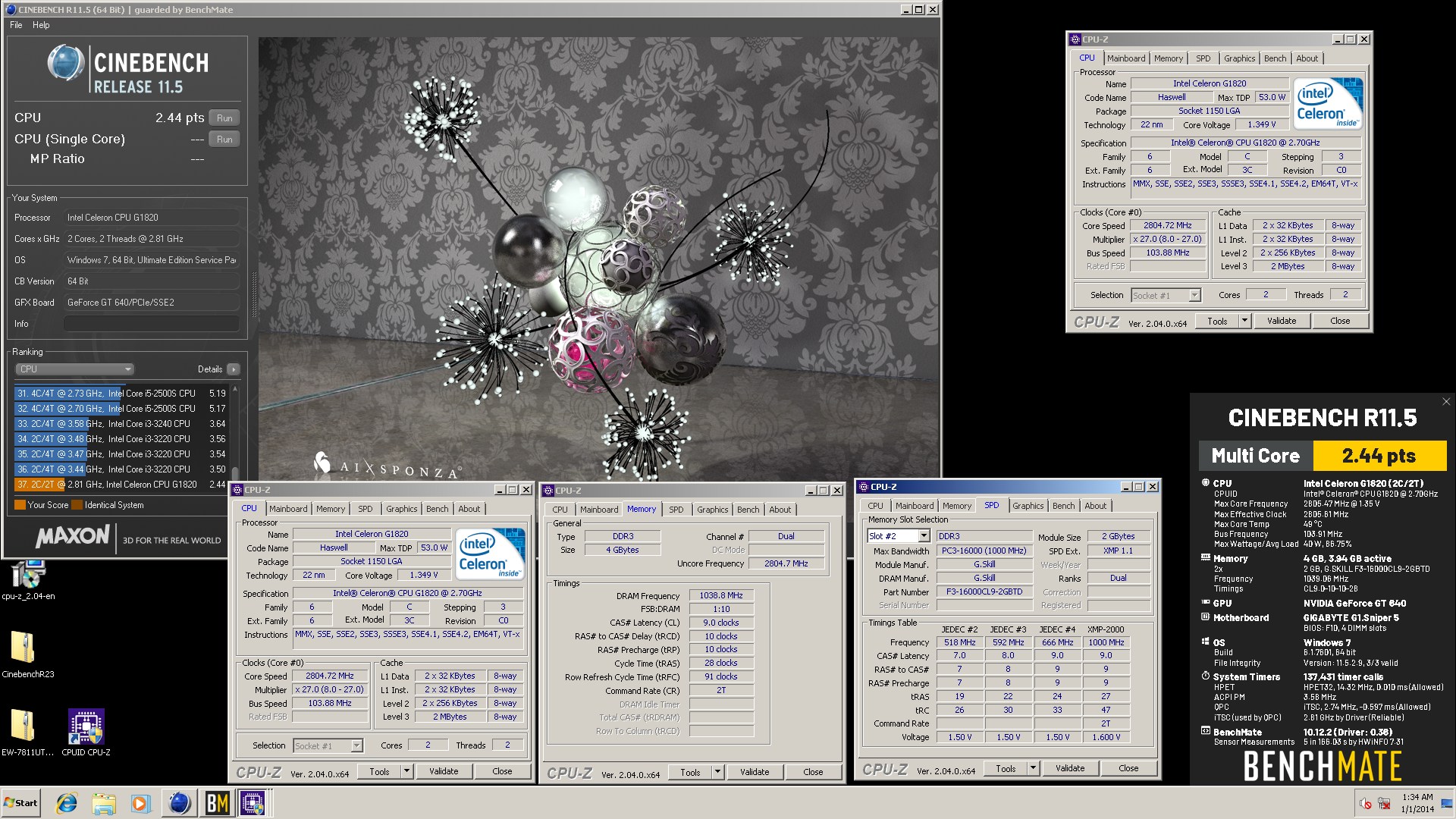Click the Cinebench globe logo

point(65,63)
